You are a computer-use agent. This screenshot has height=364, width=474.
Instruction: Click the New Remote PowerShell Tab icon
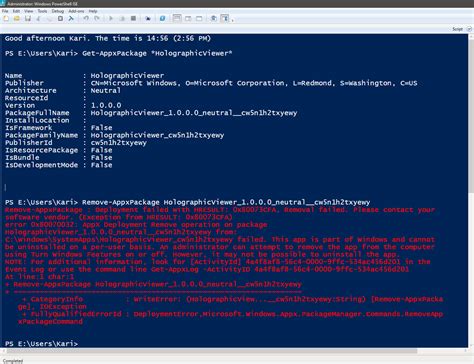[x=148, y=18]
